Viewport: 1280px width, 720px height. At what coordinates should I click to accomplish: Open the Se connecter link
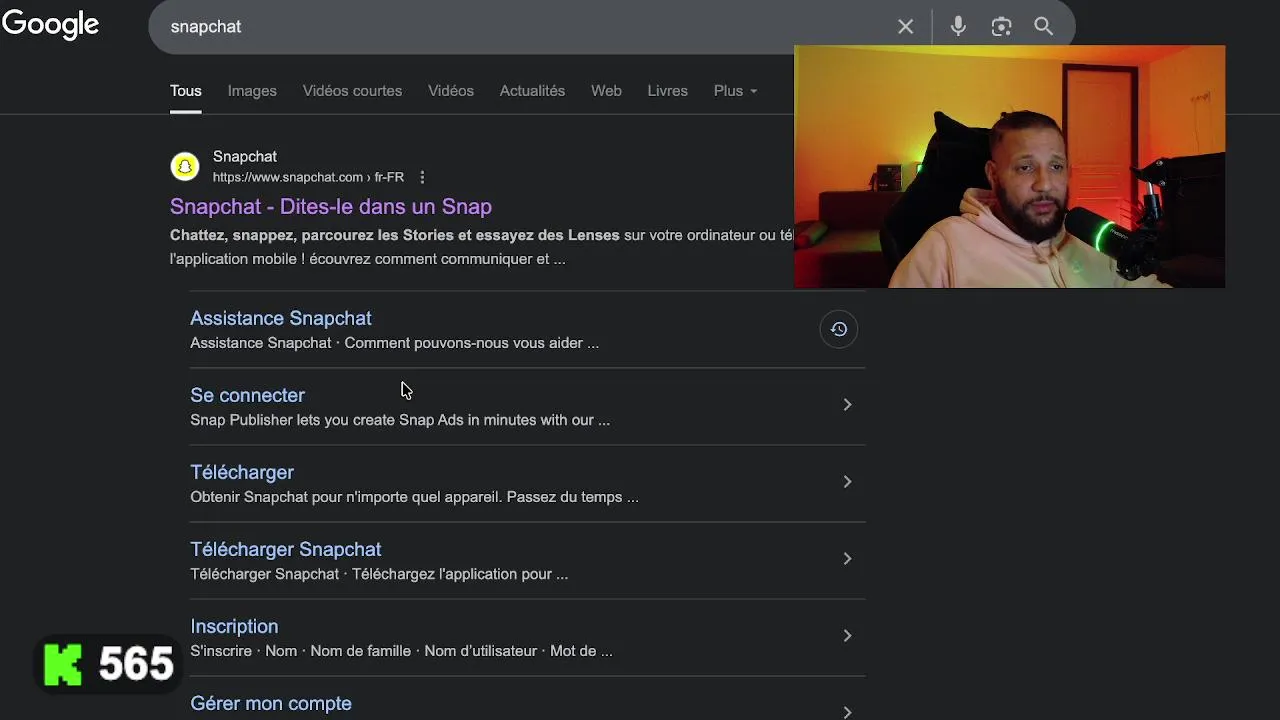[x=247, y=395]
